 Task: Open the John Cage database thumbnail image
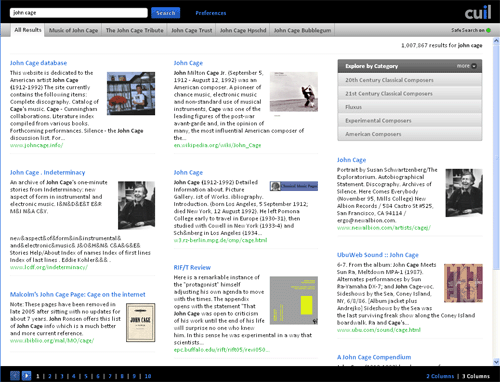point(131,93)
